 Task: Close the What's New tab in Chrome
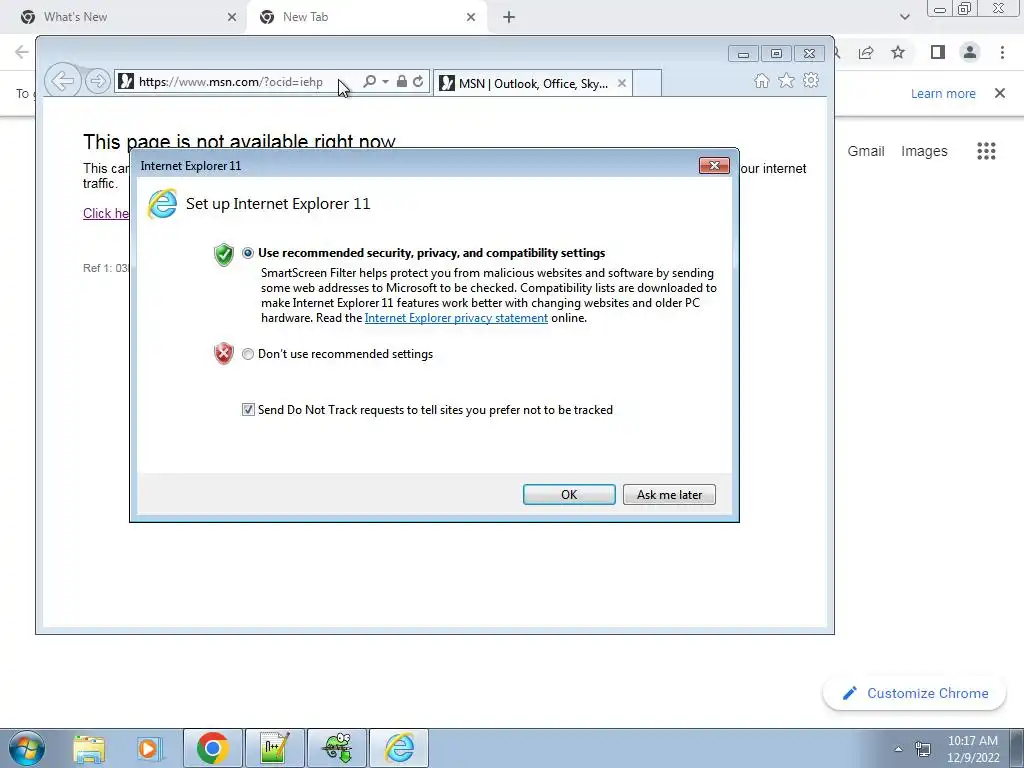point(232,17)
